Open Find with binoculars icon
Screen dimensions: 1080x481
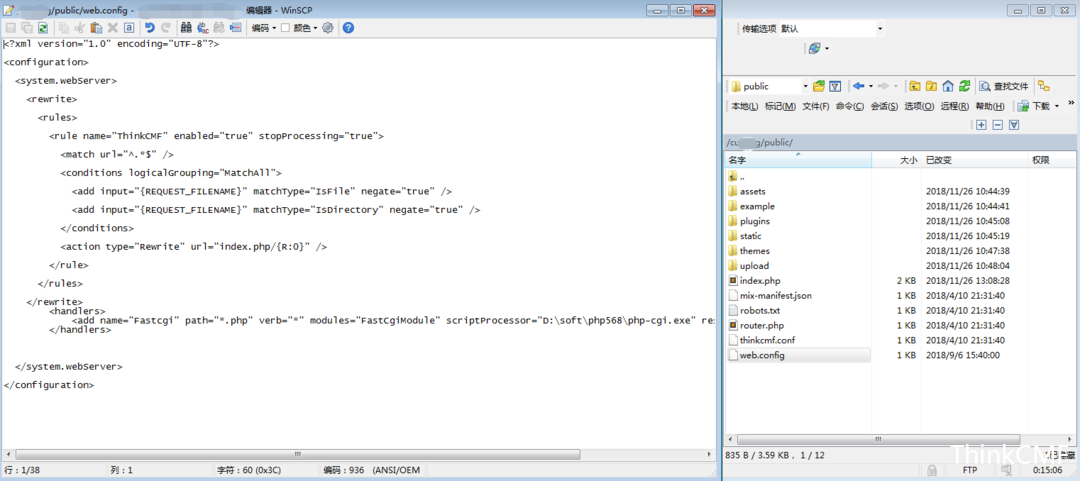(186, 28)
